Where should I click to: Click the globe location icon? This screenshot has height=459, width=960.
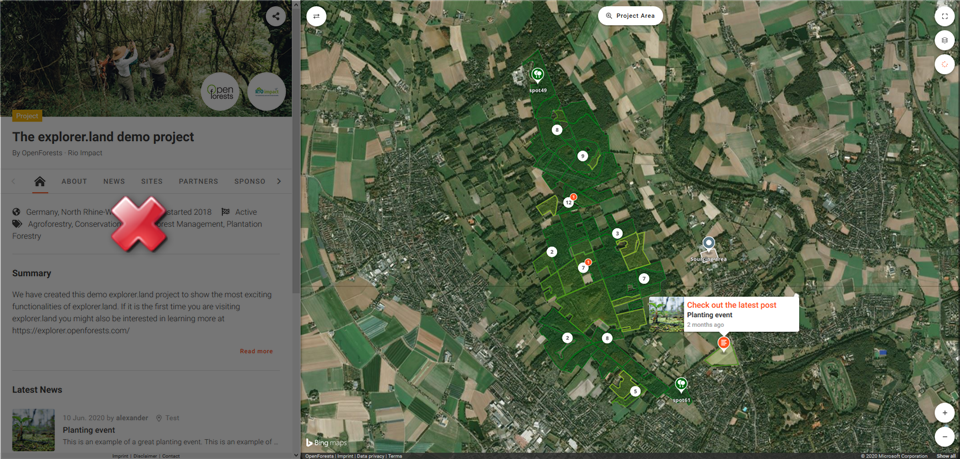(x=17, y=212)
